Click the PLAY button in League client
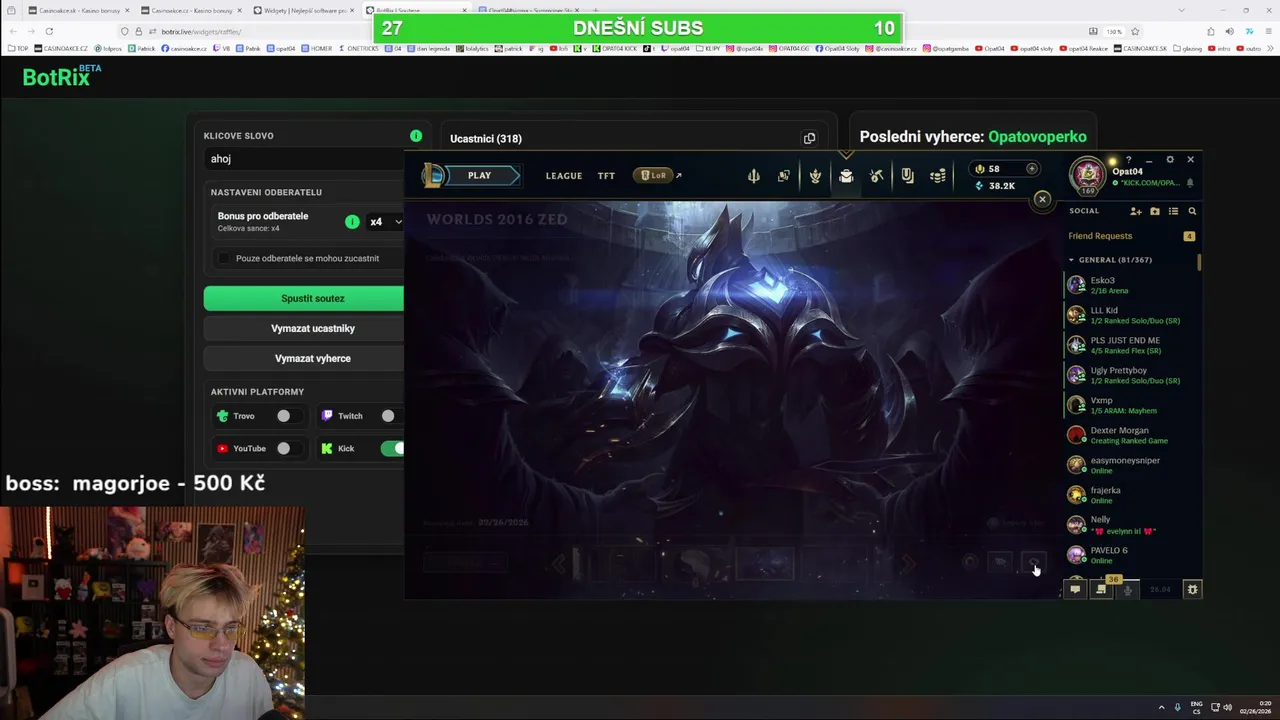This screenshot has height=720, width=1280. [x=479, y=176]
